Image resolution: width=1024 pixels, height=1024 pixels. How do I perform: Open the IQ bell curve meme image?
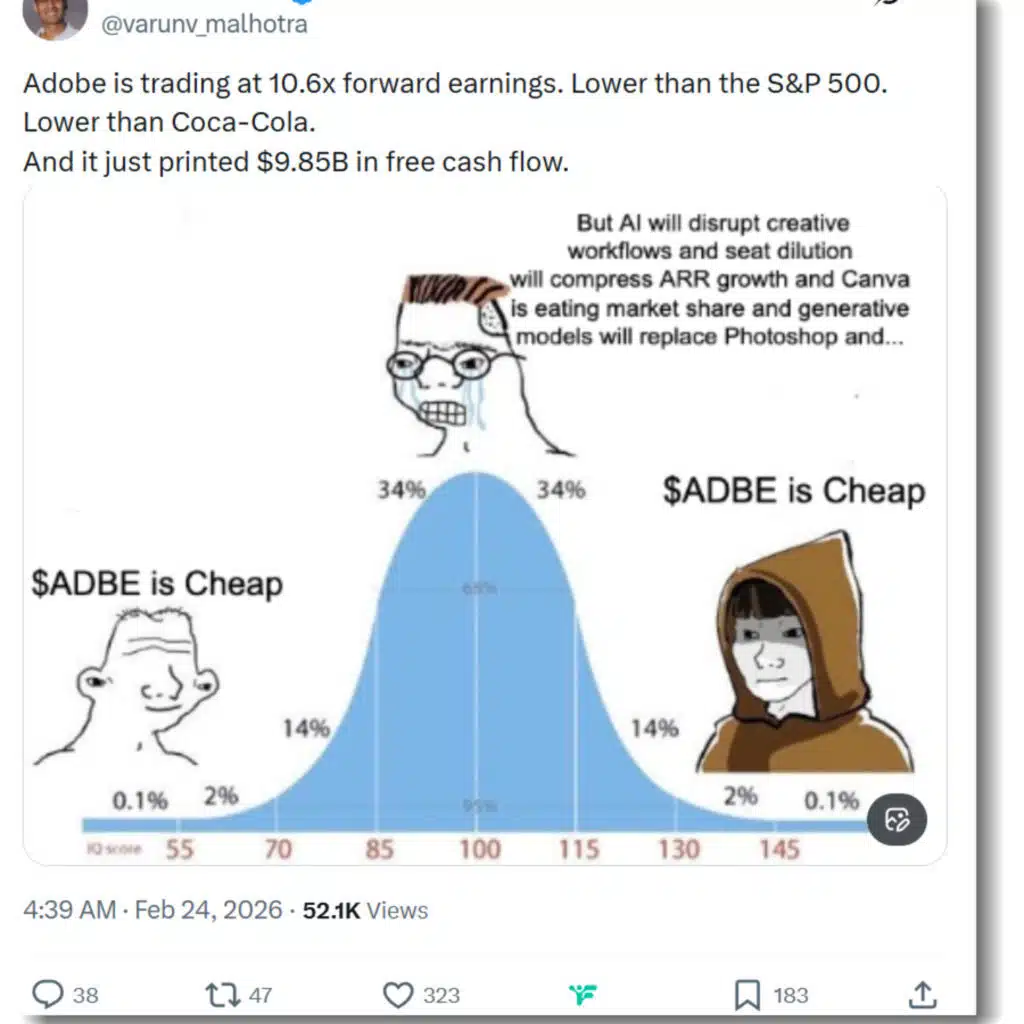point(485,526)
